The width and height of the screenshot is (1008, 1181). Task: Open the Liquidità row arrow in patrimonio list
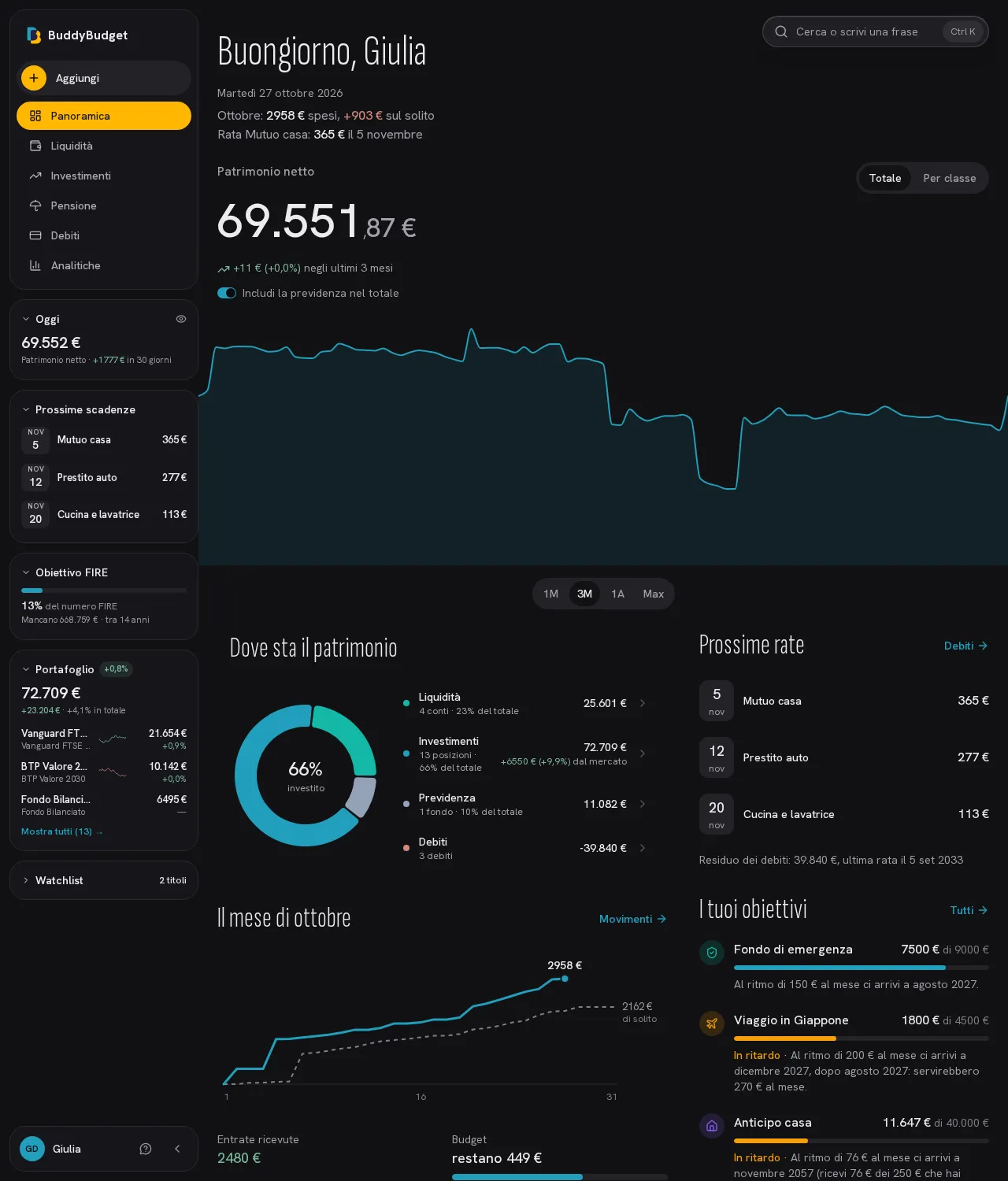point(643,703)
